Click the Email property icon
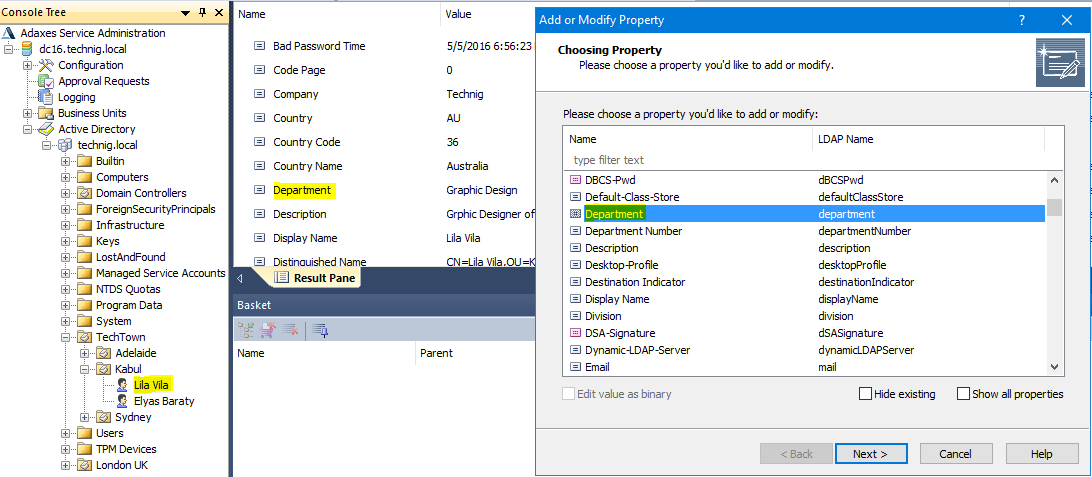The image size is (1092, 477). pyautogui.click(x=575, y=367)
